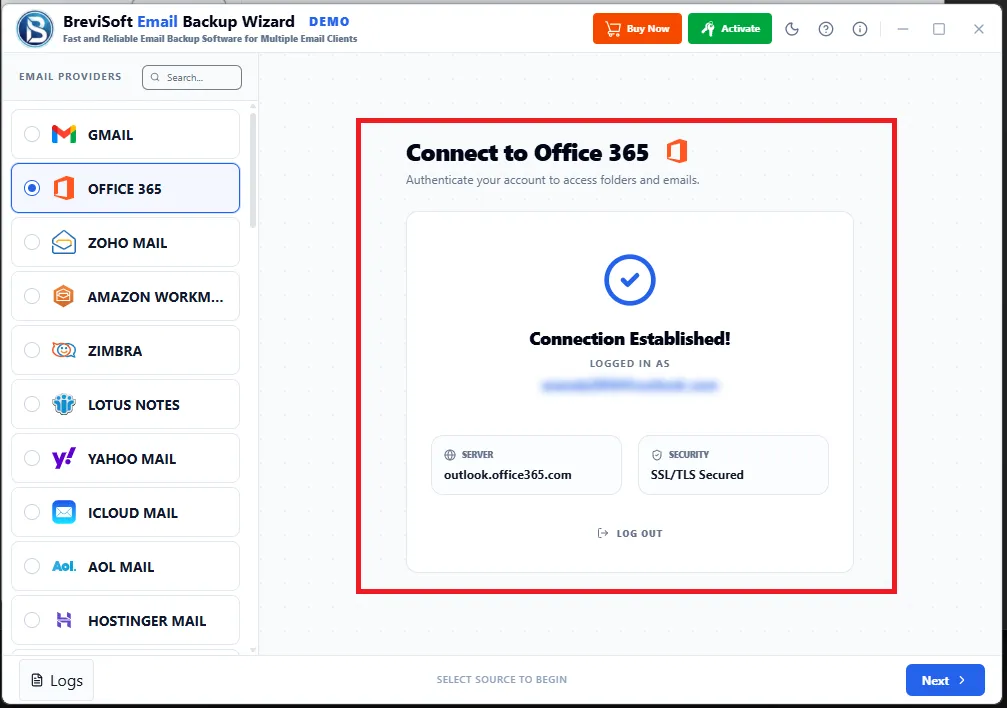Screen dimensions: 1007x708
Task: Click the shield Security icon
Action: click(x=657, y=455)
